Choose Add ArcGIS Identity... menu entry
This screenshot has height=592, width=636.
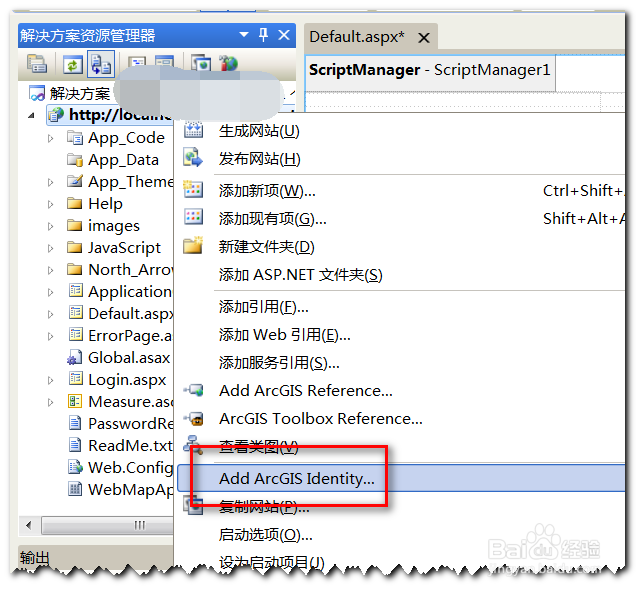click(x=402, y=478)
